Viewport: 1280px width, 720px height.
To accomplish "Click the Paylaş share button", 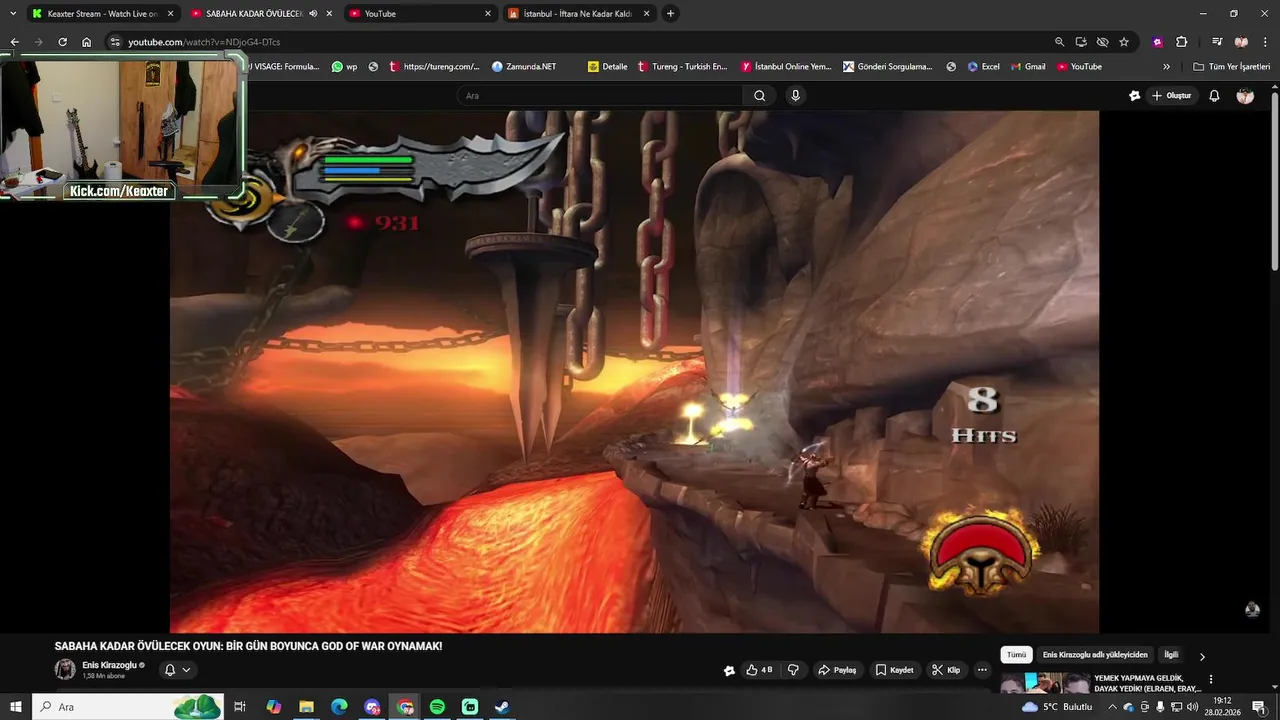I will click(x=837, y=670).
